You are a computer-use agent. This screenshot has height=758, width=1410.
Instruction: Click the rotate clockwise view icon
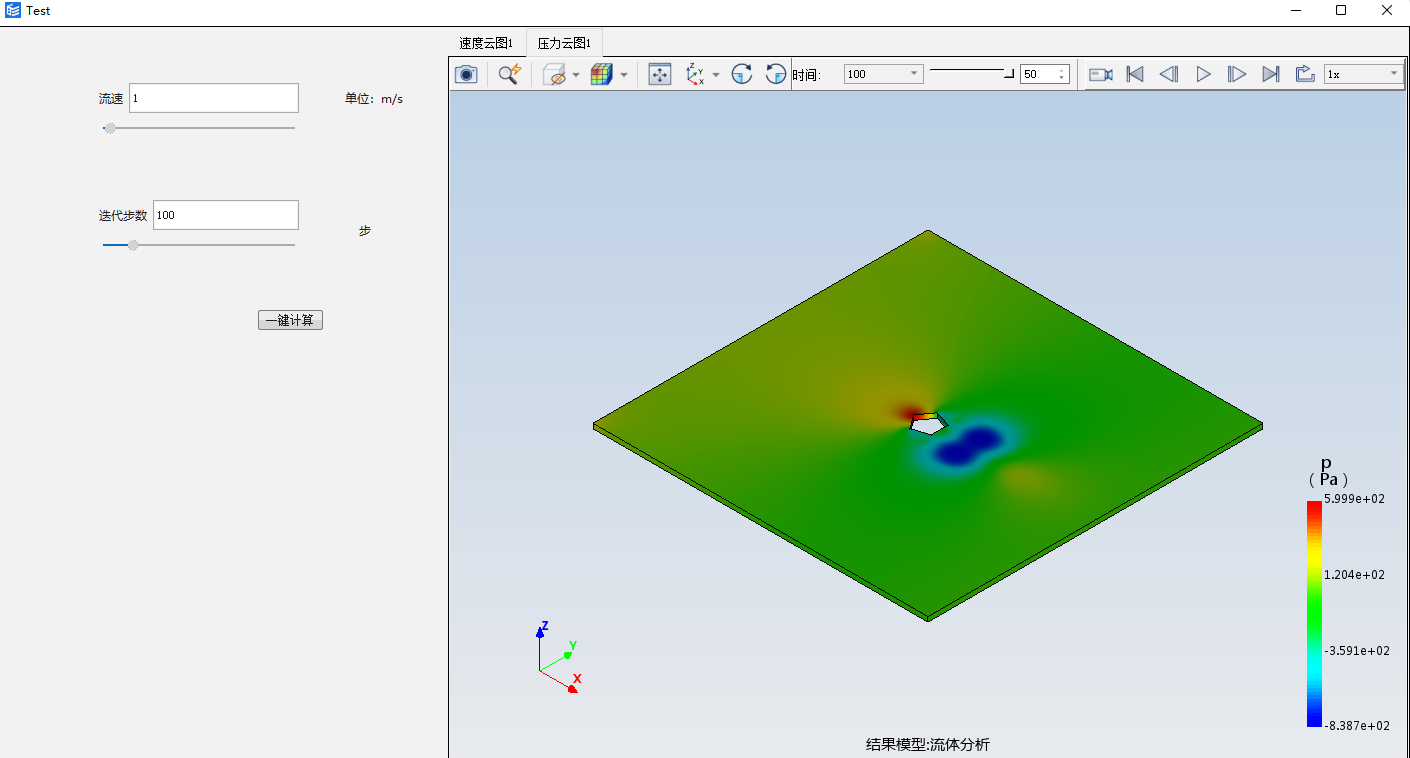741,74
